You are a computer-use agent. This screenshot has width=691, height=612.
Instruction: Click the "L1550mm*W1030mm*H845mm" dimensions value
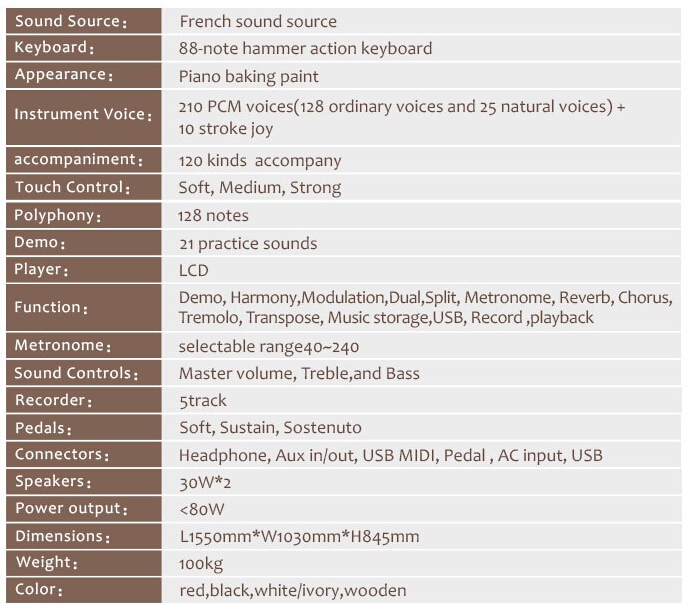[x=299, y=536]
